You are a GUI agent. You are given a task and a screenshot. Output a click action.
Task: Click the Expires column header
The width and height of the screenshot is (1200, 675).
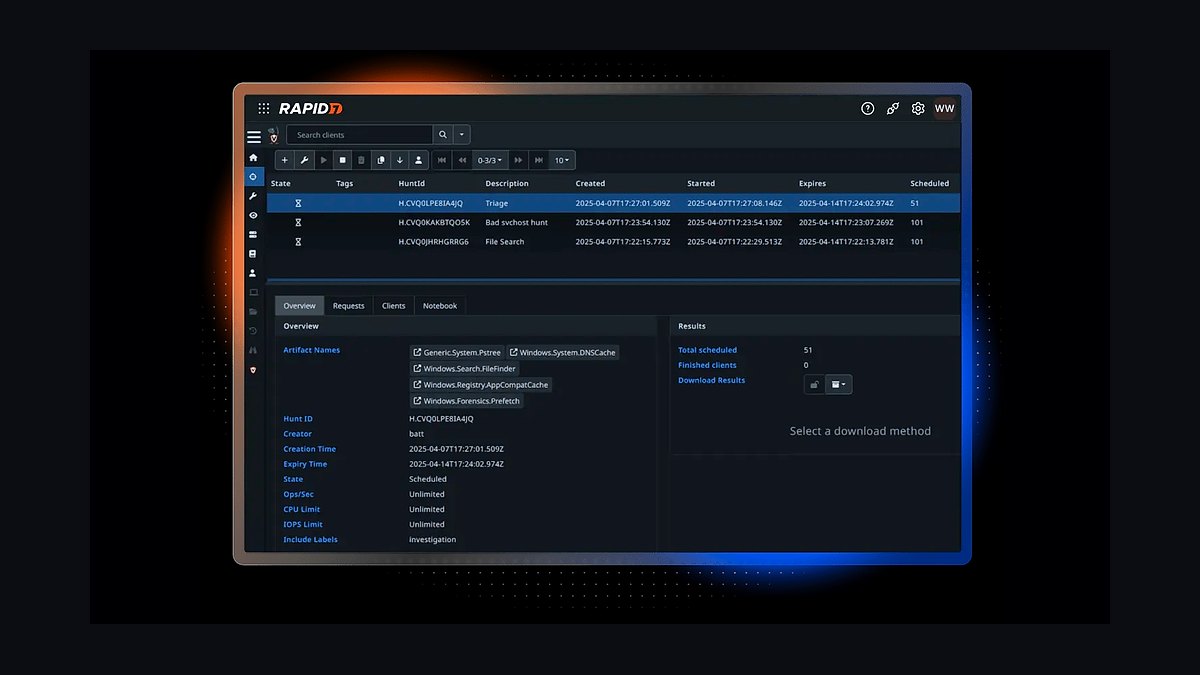coord(813,183)
